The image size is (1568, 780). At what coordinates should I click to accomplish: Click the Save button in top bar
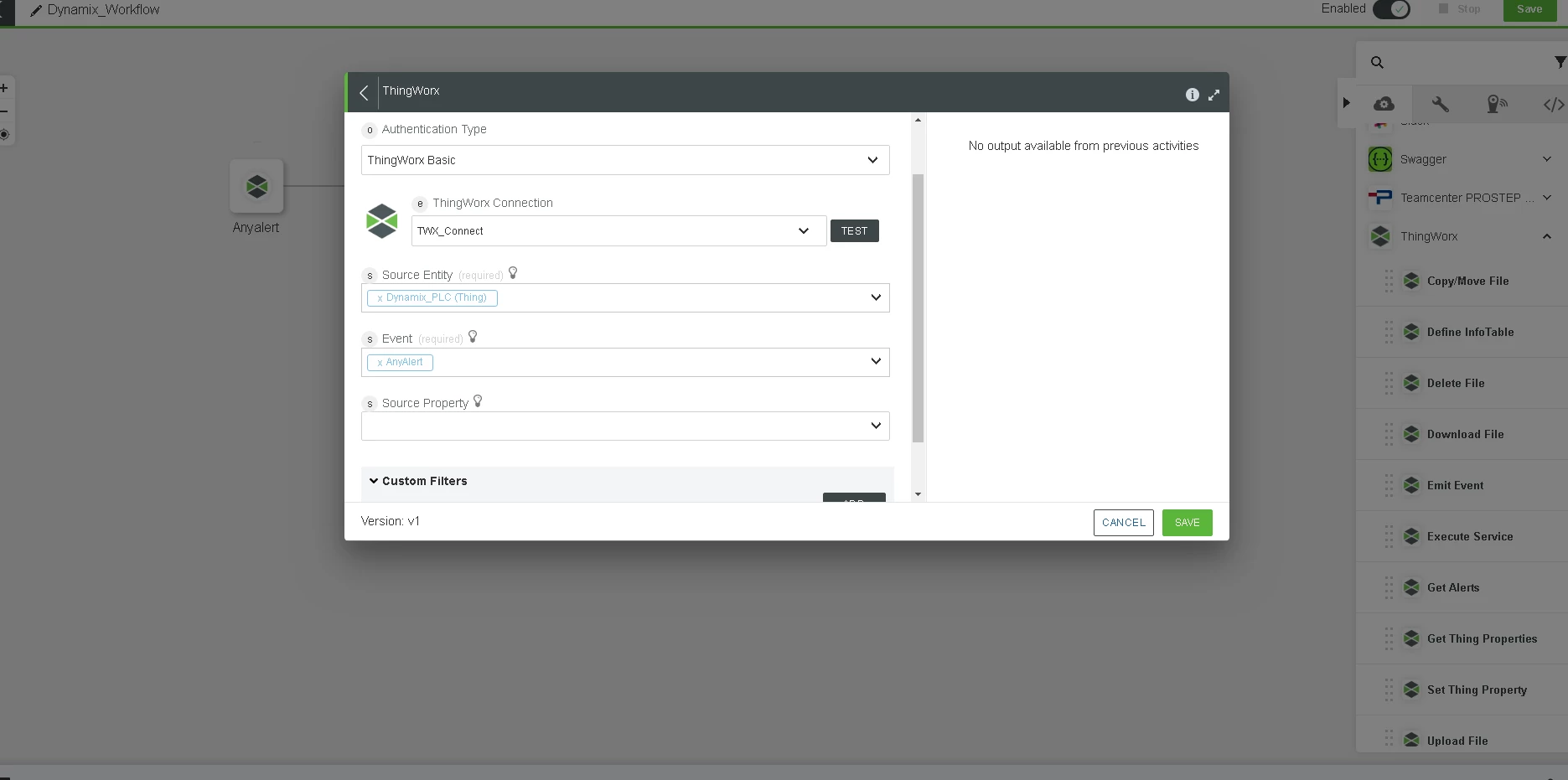(1529, 9)
